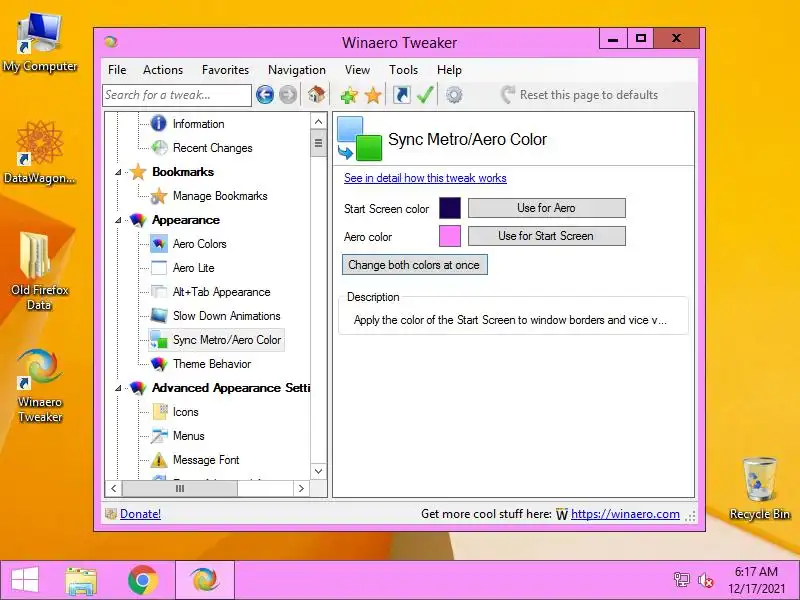The width and height of the screenshot is (800, 600).
Task: Click Change both colors at once
Action: pos(414,265)
